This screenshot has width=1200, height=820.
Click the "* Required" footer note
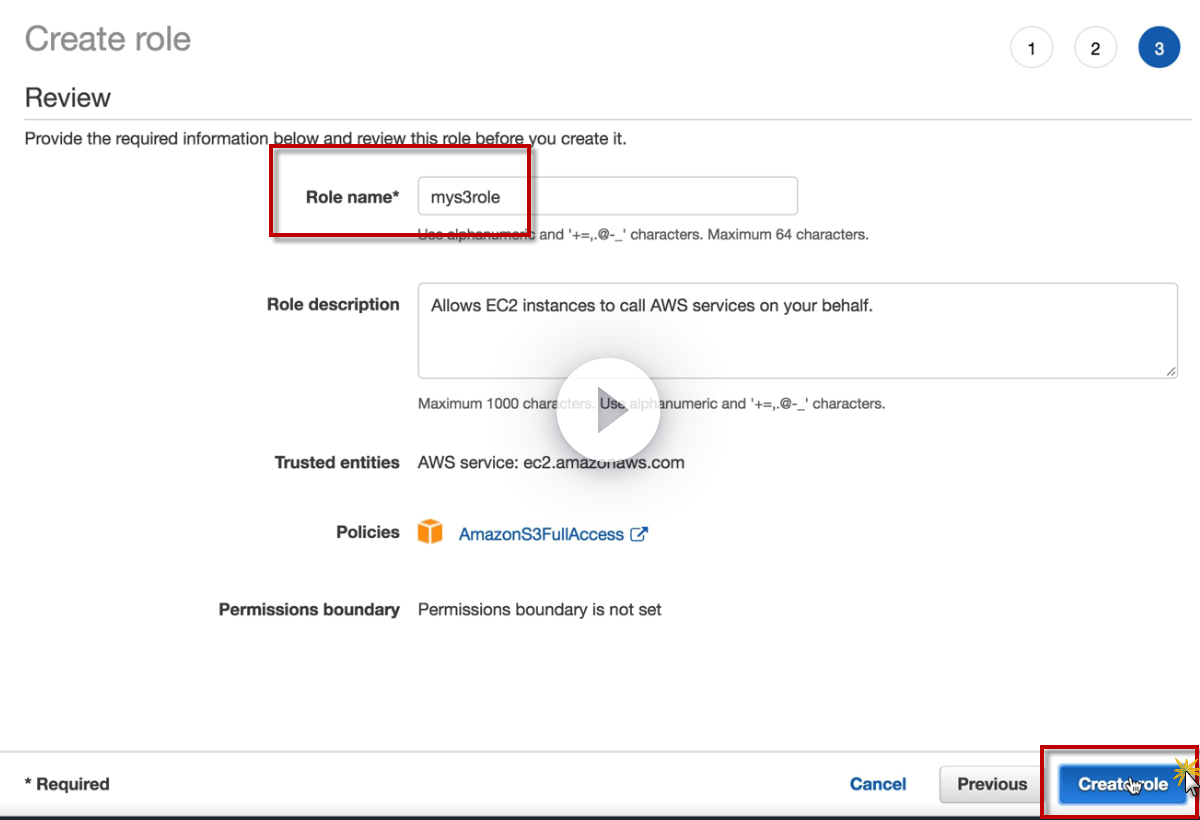67,784
